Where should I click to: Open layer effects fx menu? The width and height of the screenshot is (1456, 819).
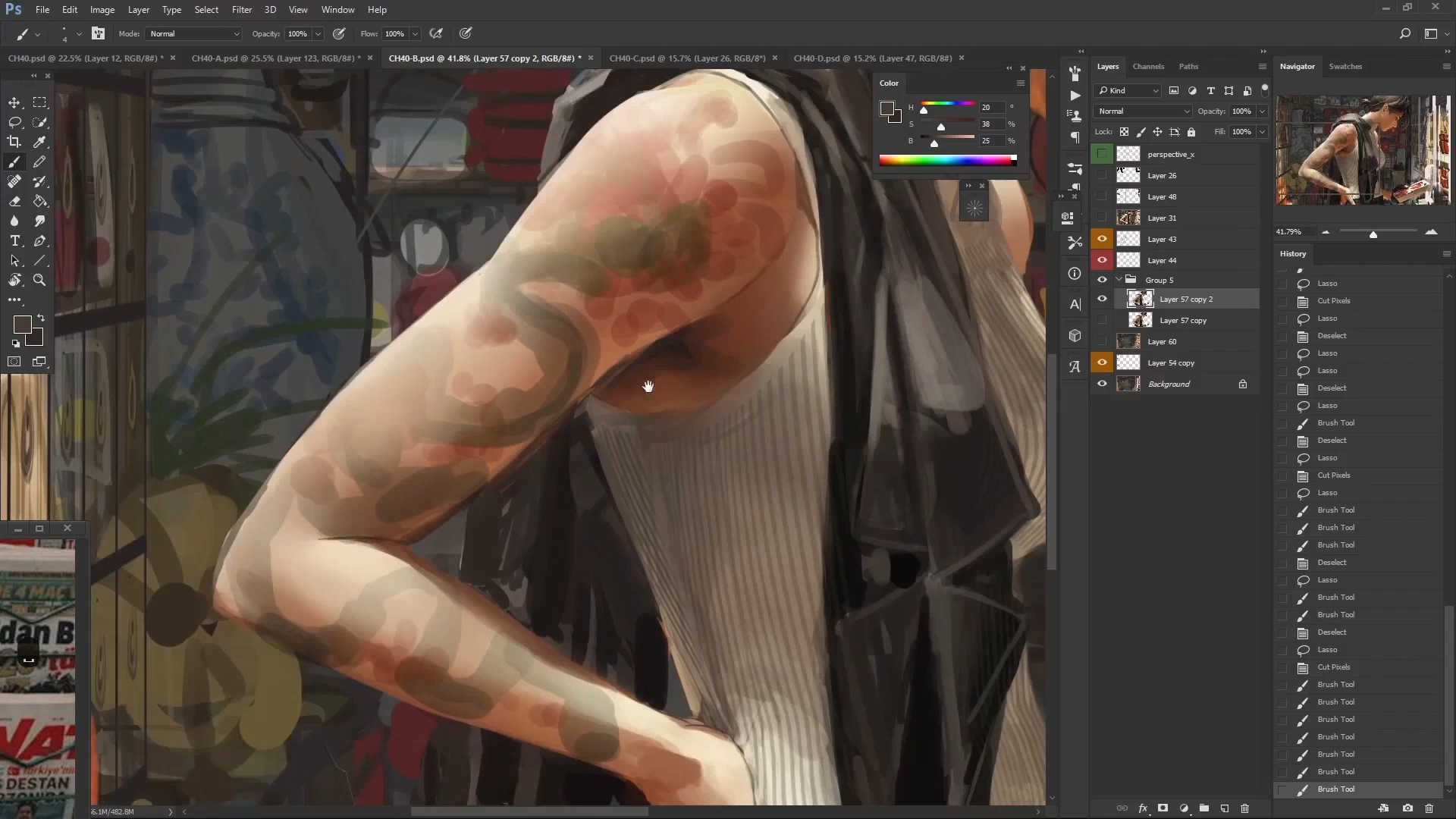pos(1142,808)
